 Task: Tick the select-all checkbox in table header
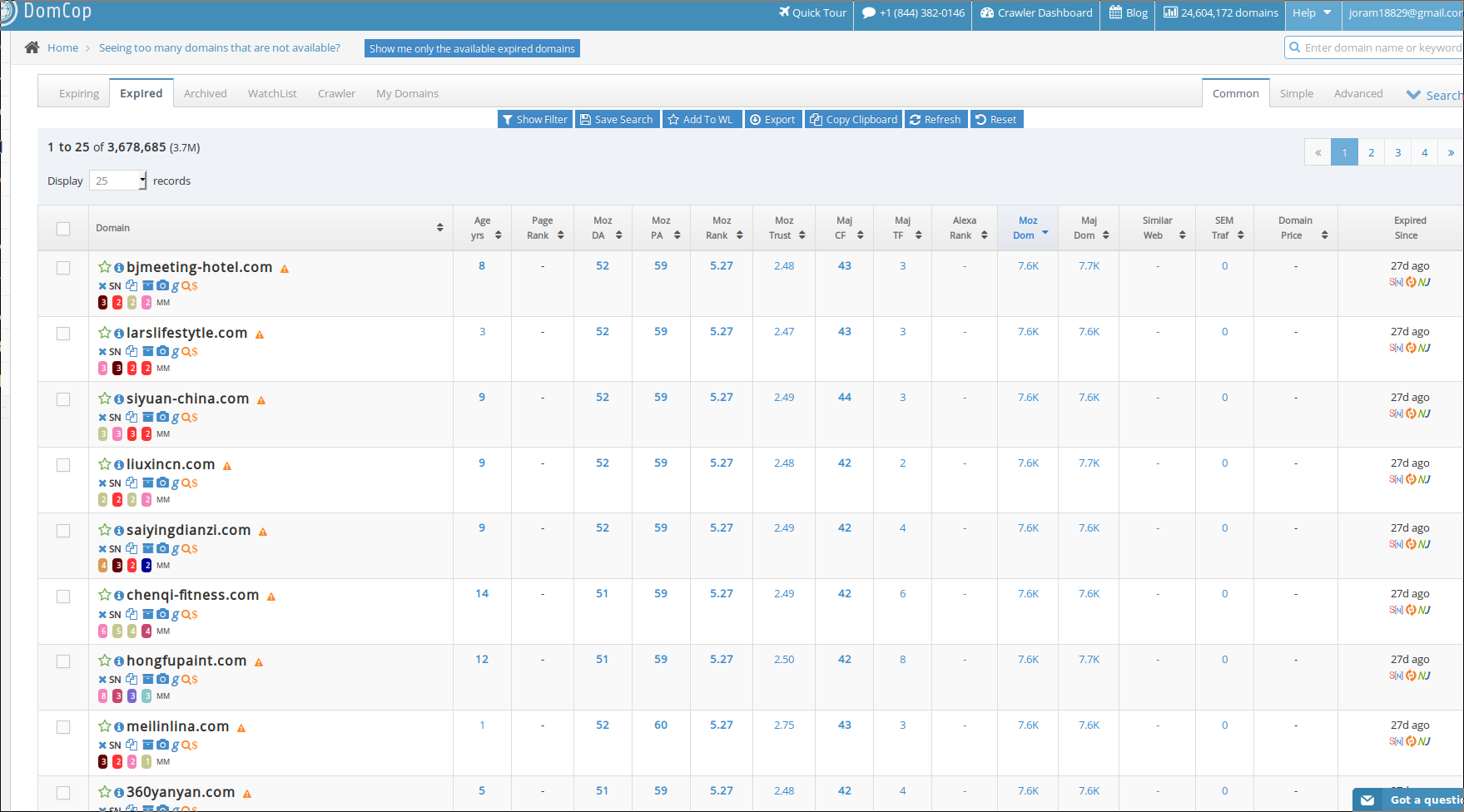63,228
